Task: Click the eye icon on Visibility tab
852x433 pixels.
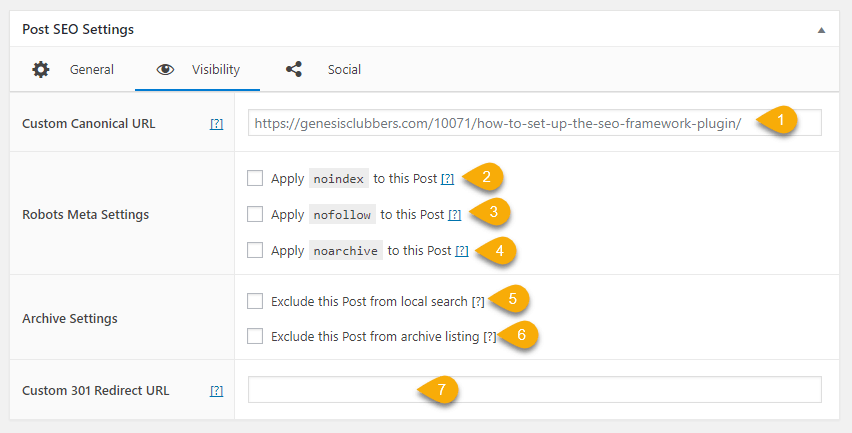Action: point(166,70)
